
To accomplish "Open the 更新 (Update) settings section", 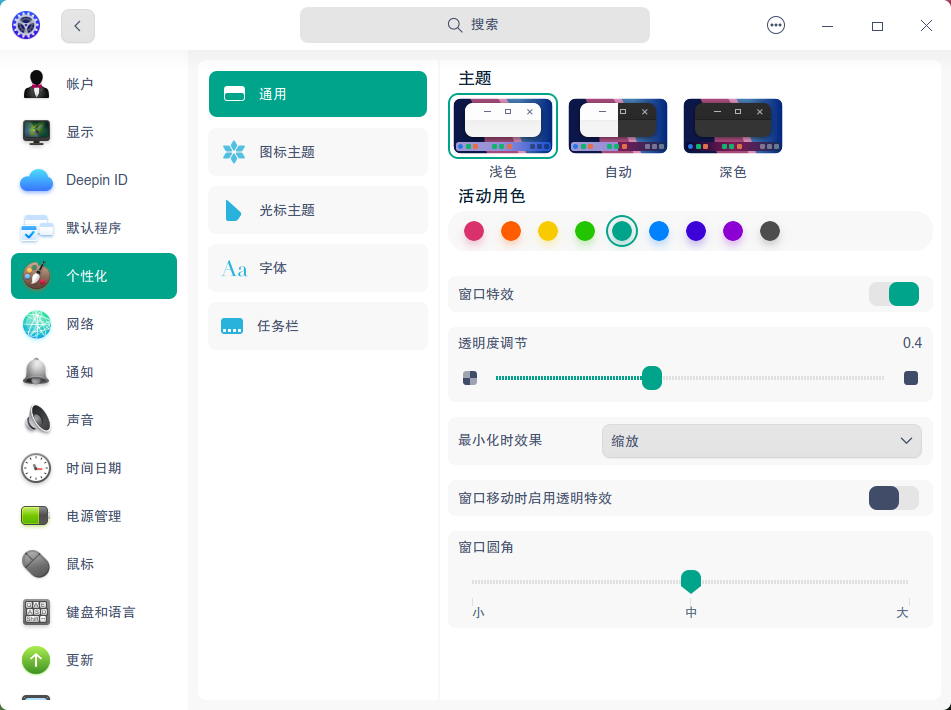I will coord(95,660).
